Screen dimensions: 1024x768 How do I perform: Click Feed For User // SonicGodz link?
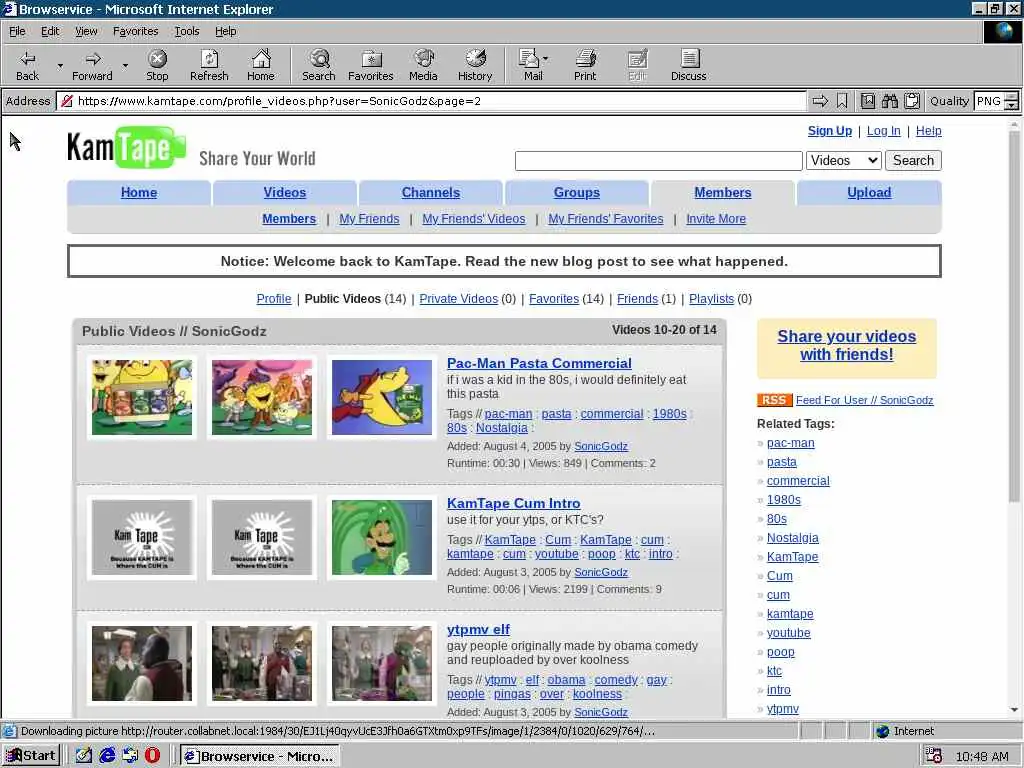coord(864,400)
